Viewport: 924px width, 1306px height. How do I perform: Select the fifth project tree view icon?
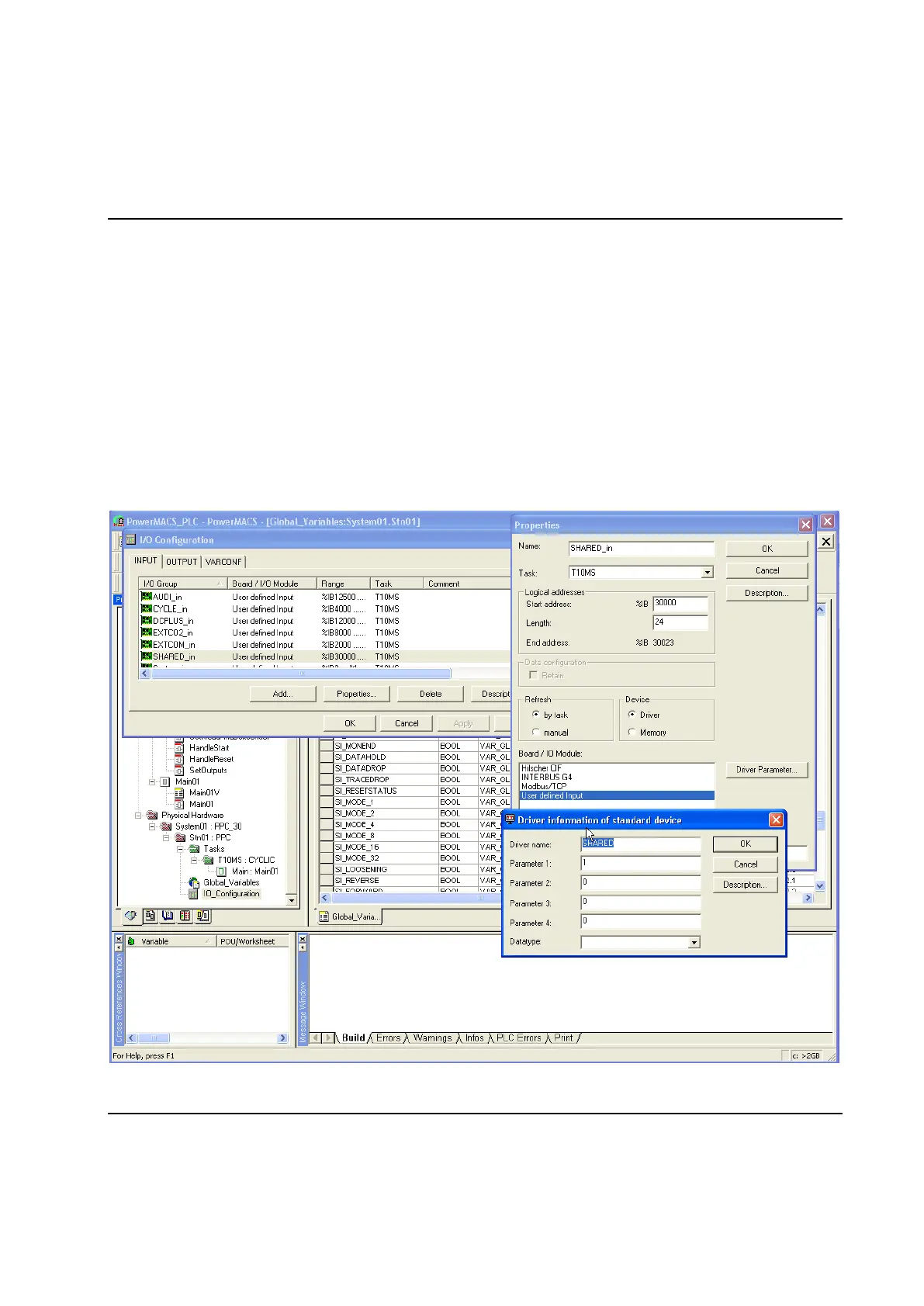(x=202, y=916)
